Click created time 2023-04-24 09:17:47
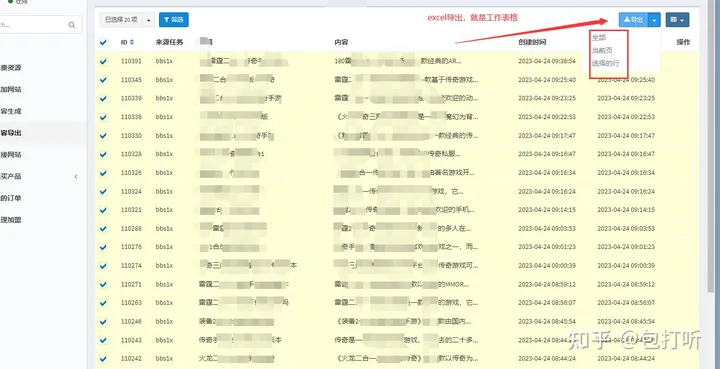 pyautogui.click(x=547, y=135)
